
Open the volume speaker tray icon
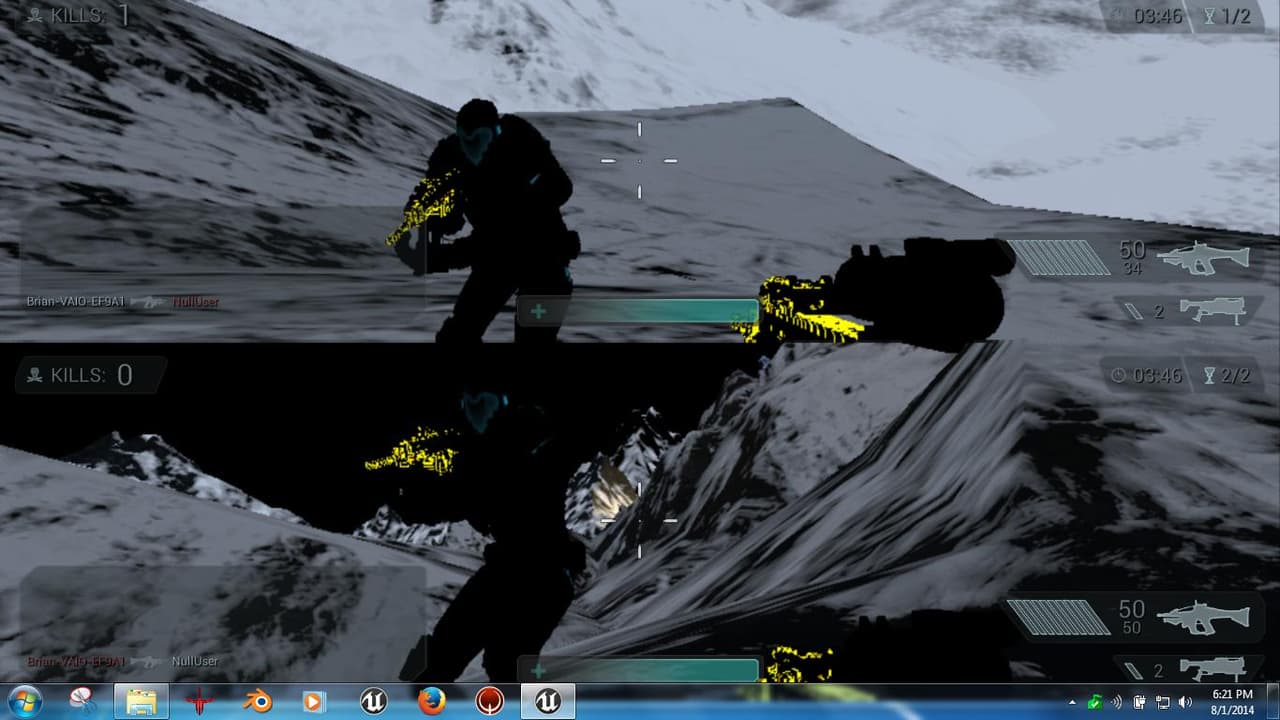1186,702
